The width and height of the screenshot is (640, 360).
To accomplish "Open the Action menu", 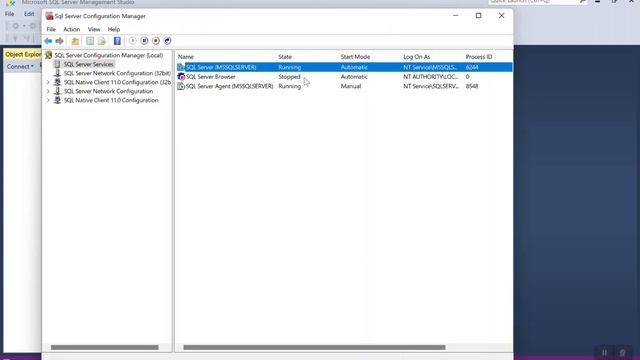I will 71,29.
